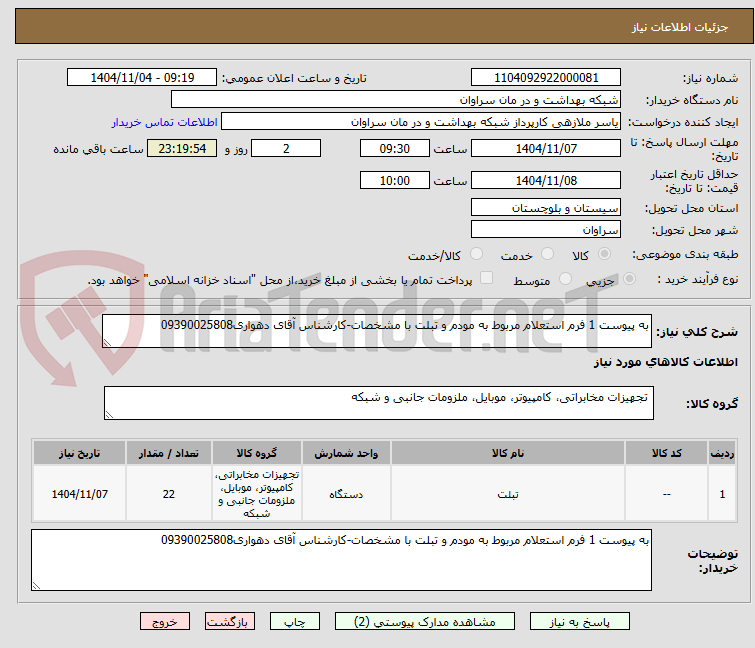
Task: Click the کد کالا column header
Action: pos(666,453)
